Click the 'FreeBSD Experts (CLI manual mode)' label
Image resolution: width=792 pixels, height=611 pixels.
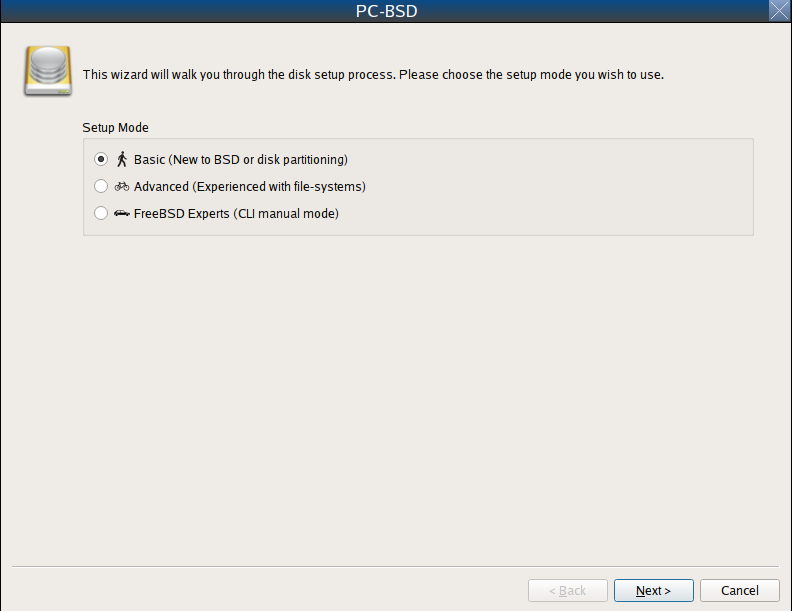pos(236,214)
